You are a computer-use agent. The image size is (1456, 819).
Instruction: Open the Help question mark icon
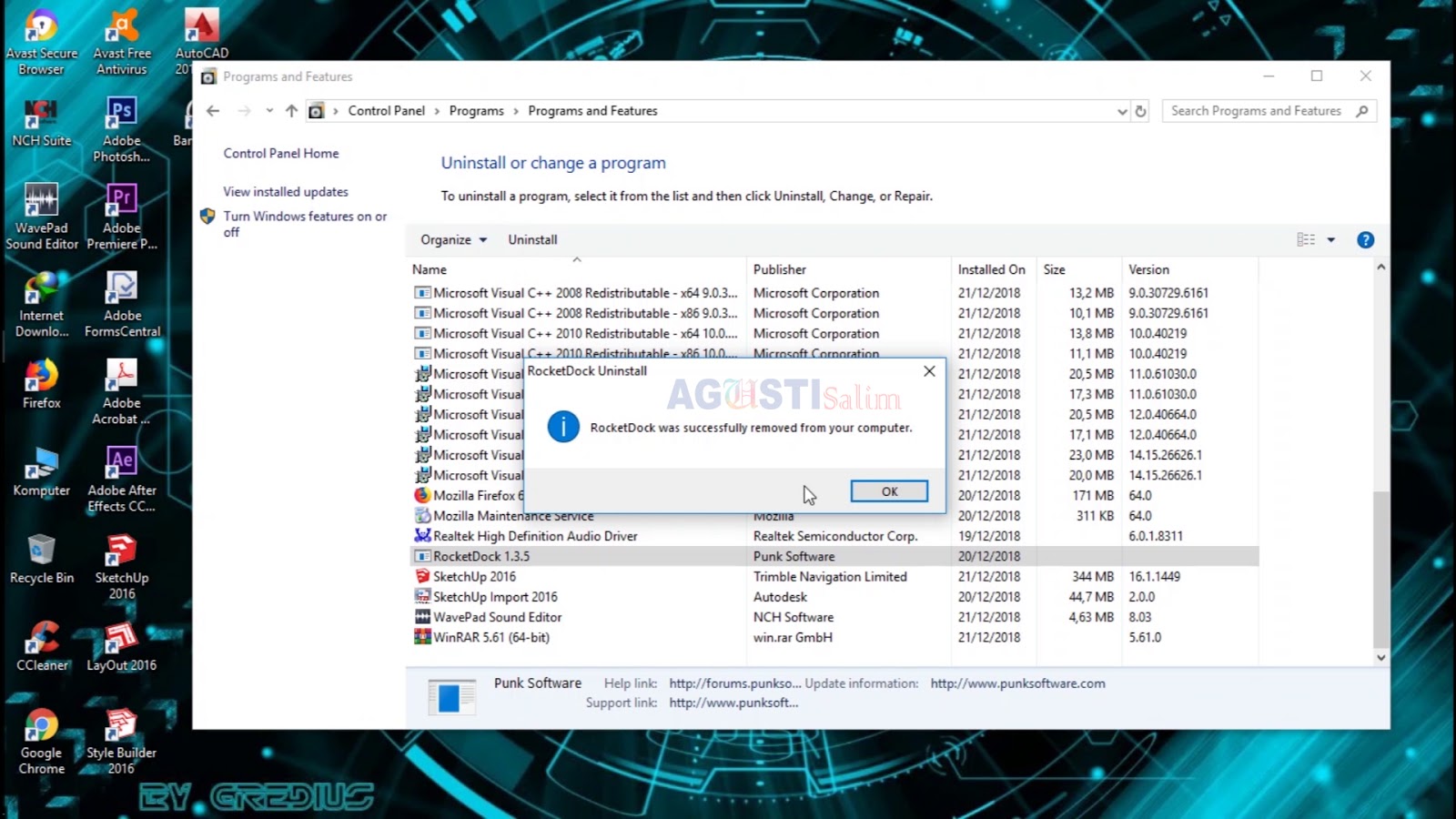point(1365,240)
